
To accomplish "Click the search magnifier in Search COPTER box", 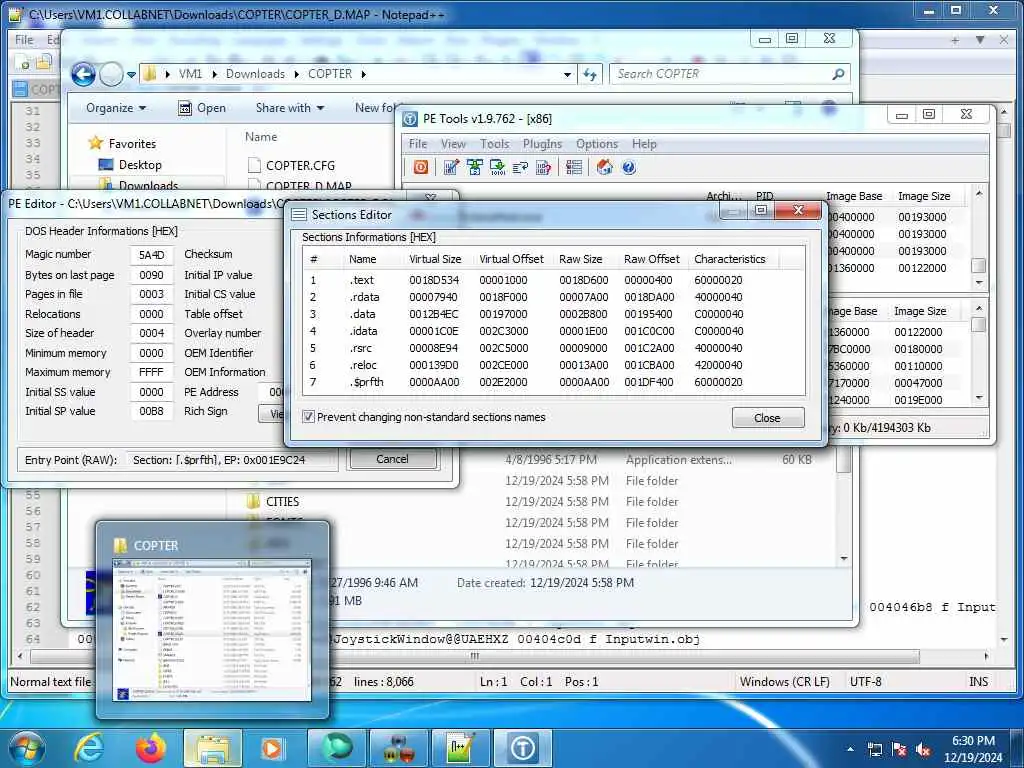I will point(839,74).
